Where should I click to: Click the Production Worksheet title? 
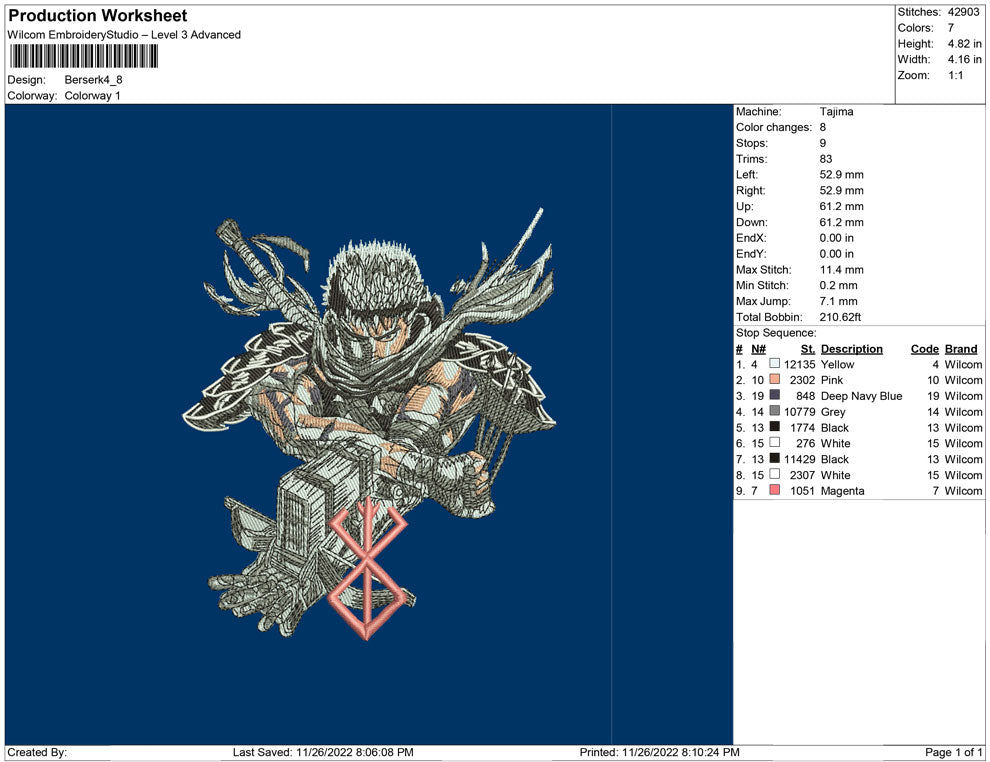[97, 16]
